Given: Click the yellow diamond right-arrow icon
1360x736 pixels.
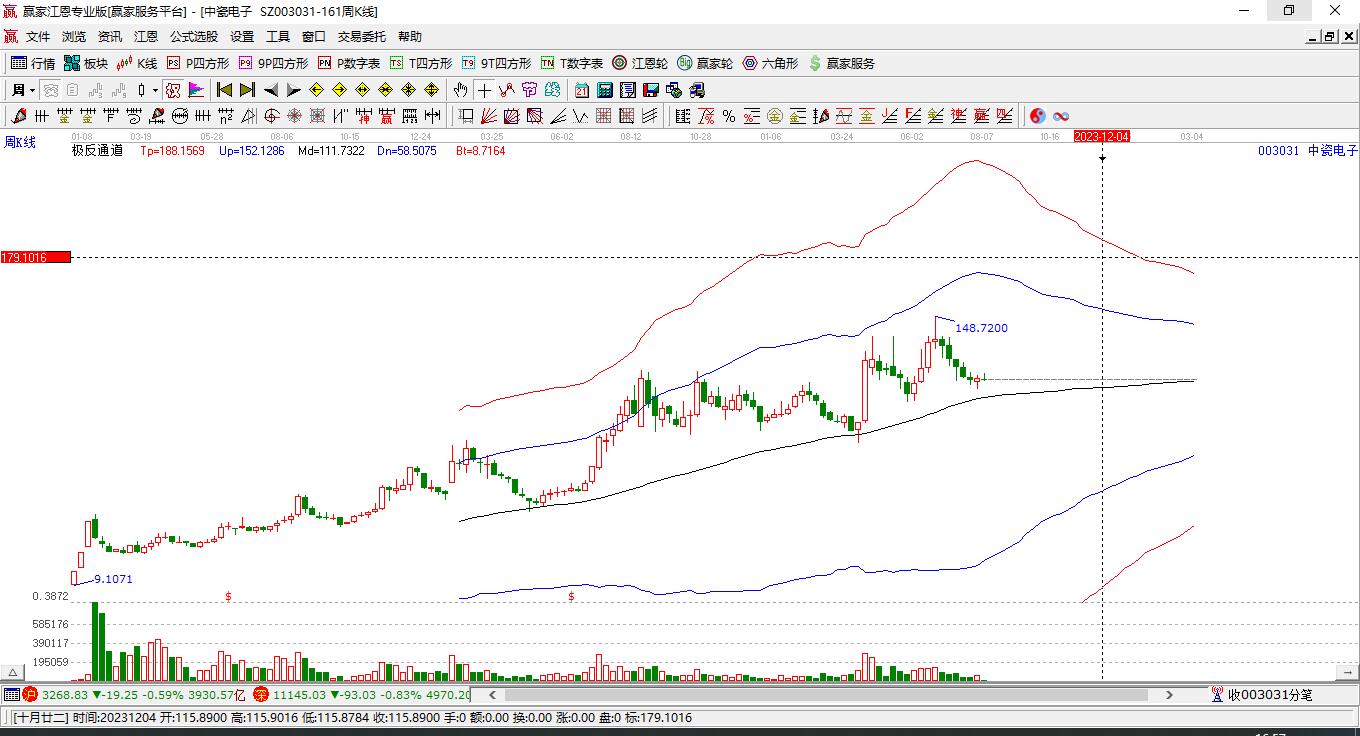Looking at the screenshot, I should point(340,90).
